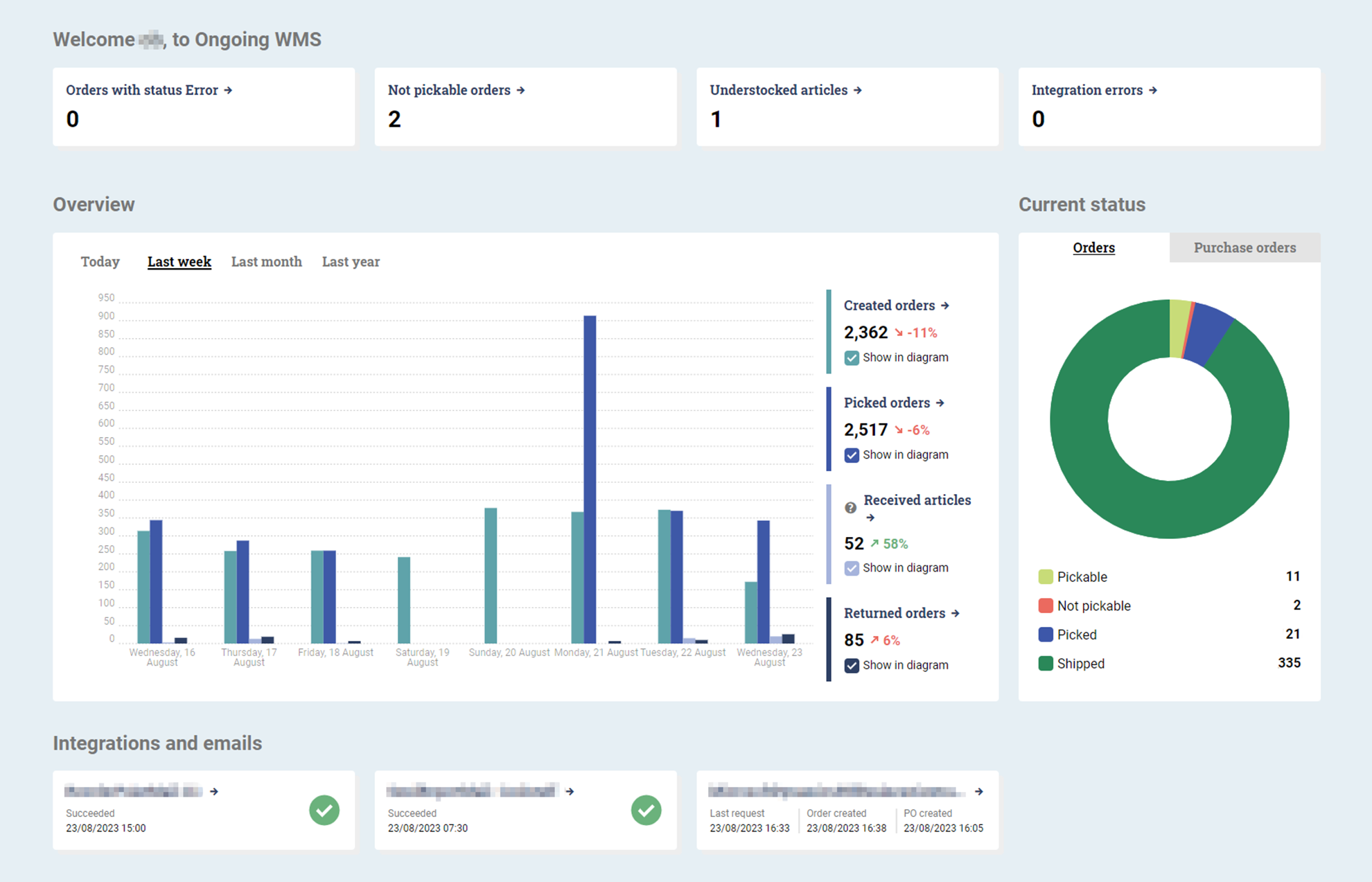1372x882 pixels.
Task: Open the Created orders arrow link
Action: click(x=946, y=305)
